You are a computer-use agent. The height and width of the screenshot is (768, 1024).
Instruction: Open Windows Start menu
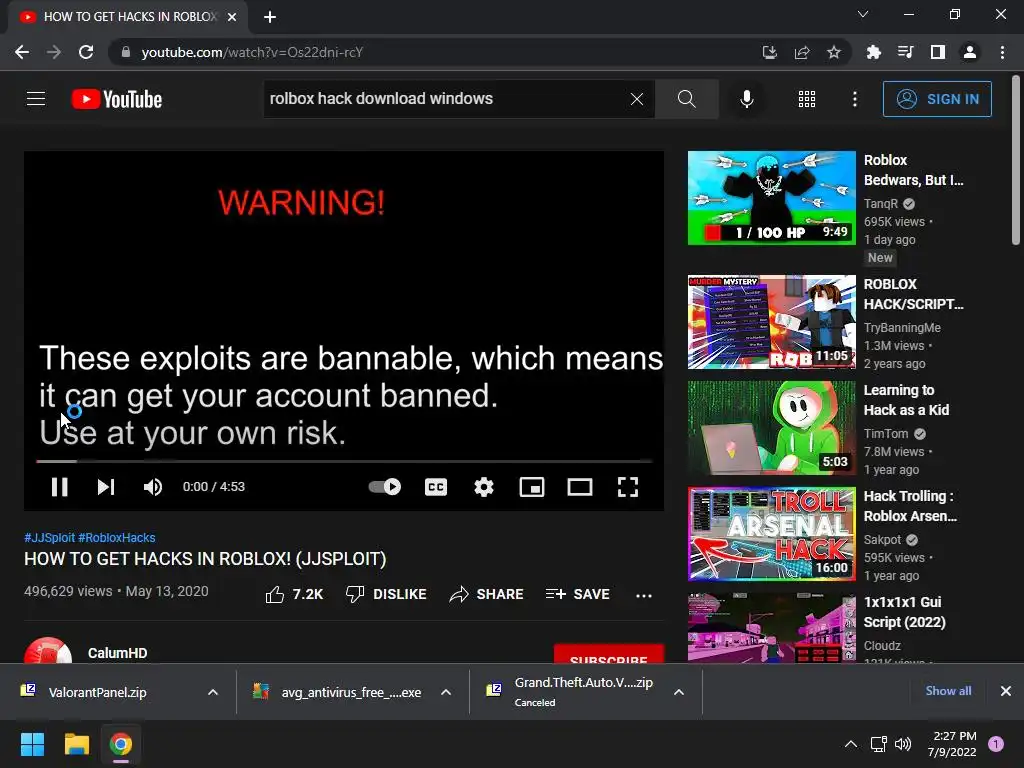coord(32,744)
